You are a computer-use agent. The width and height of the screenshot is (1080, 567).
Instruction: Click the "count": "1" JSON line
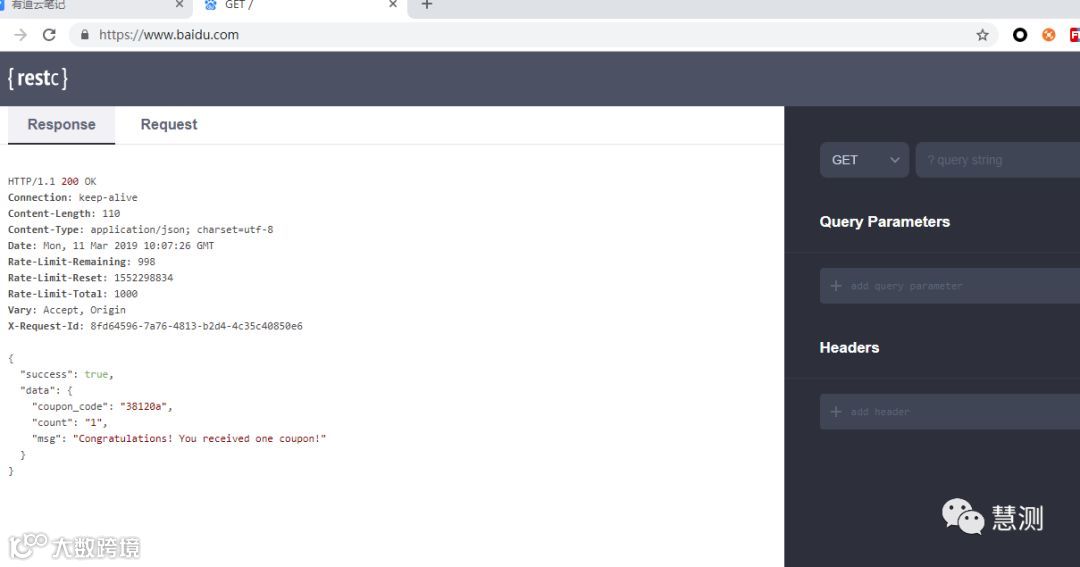coord(70,422)
